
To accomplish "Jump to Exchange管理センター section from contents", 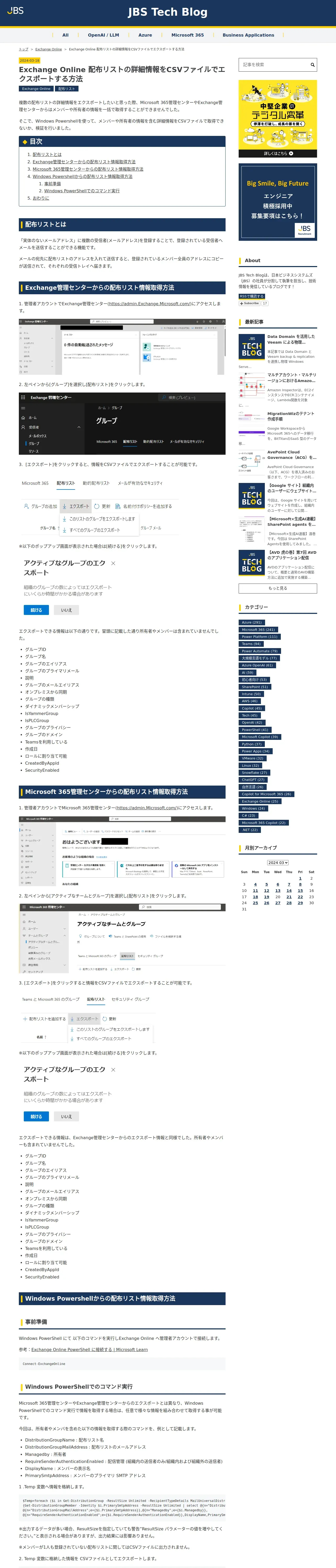I will 84,162.
